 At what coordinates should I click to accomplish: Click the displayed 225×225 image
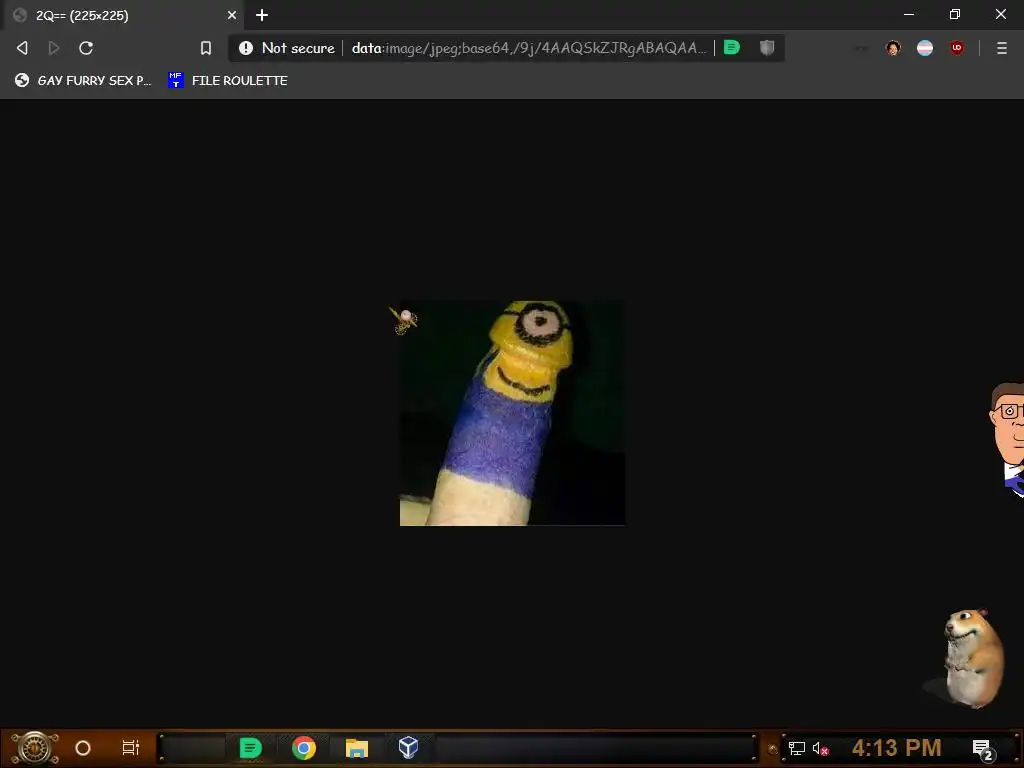512,413
